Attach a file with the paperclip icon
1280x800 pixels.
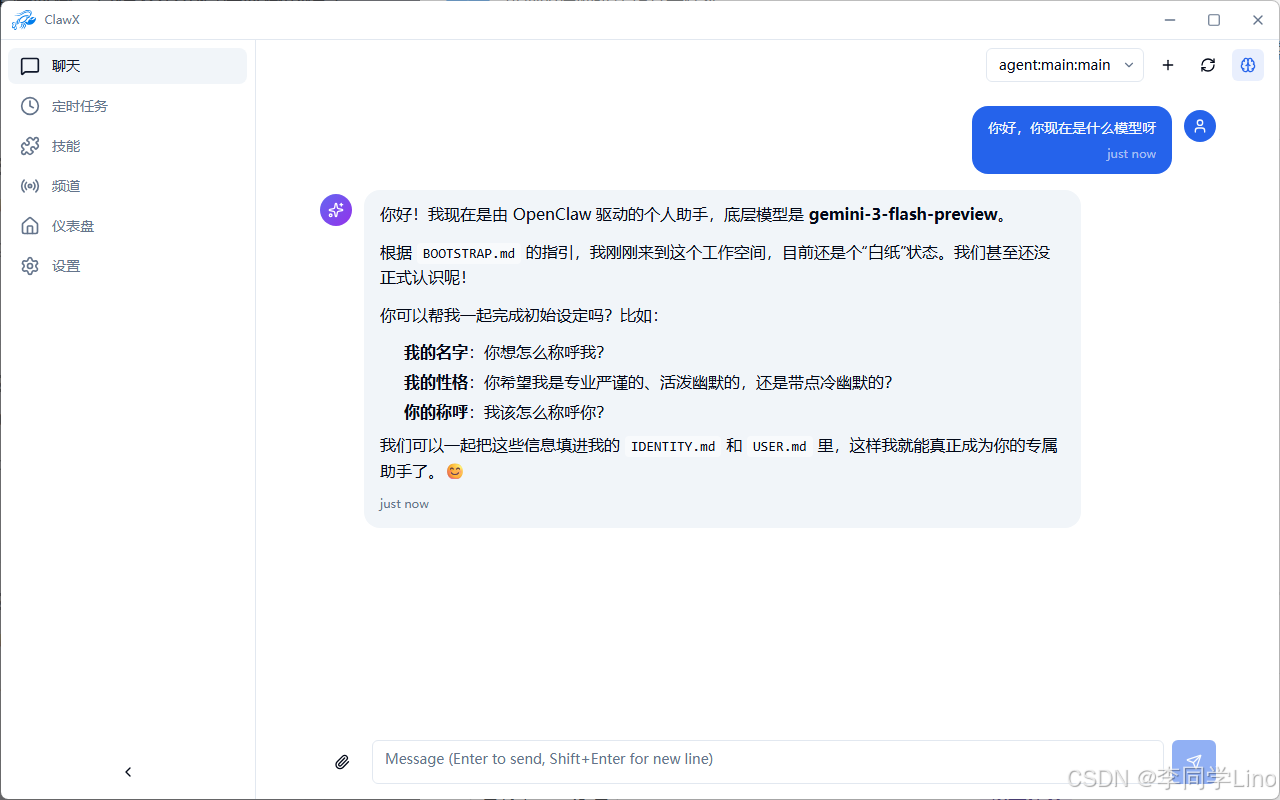click(341, 761)
